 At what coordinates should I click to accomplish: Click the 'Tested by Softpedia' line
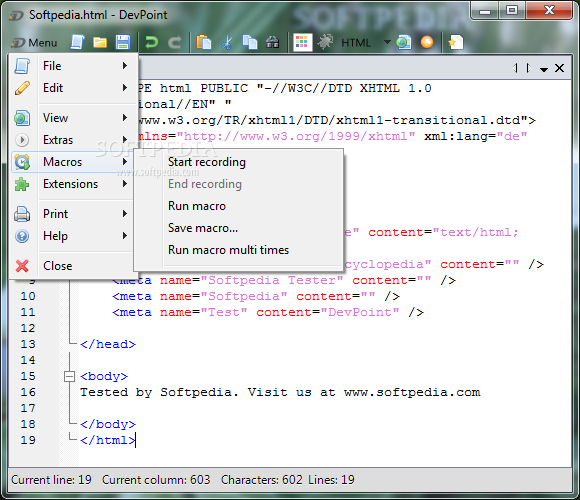pos(280,392)
